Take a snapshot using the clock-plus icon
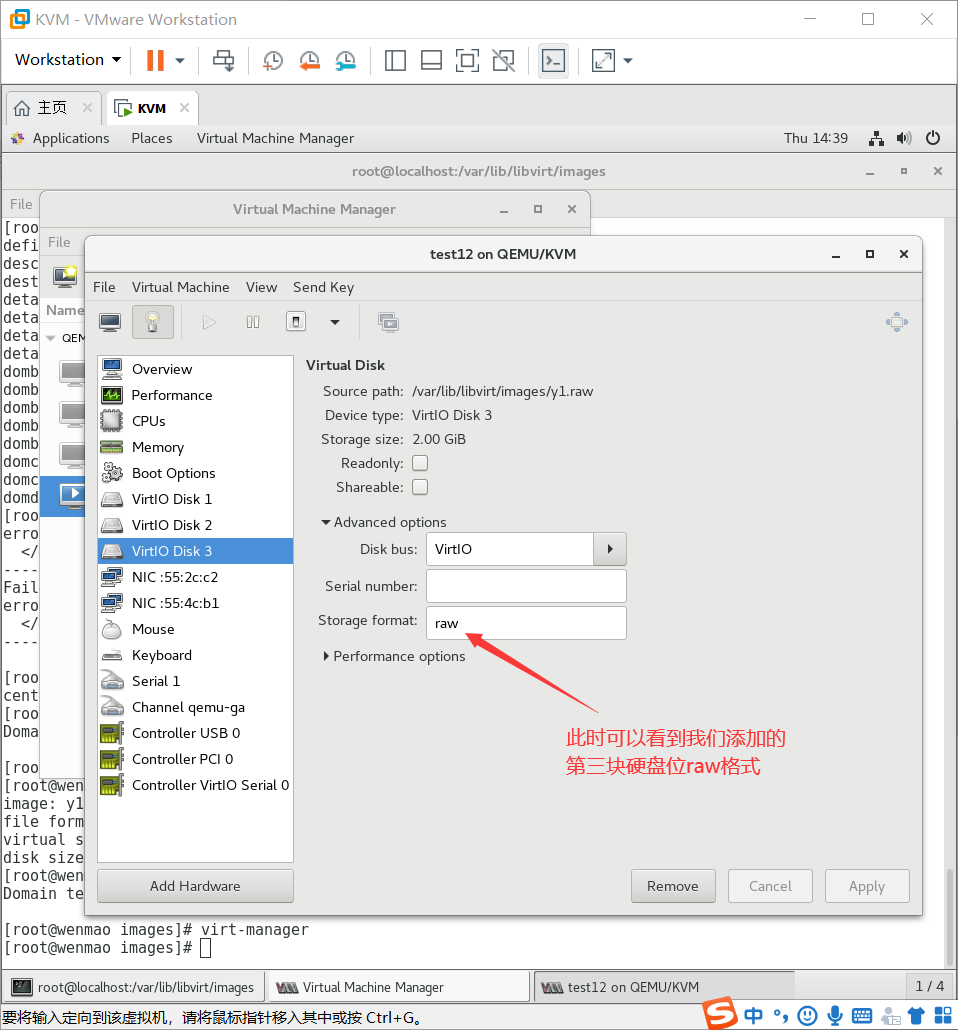 point(273,60)
